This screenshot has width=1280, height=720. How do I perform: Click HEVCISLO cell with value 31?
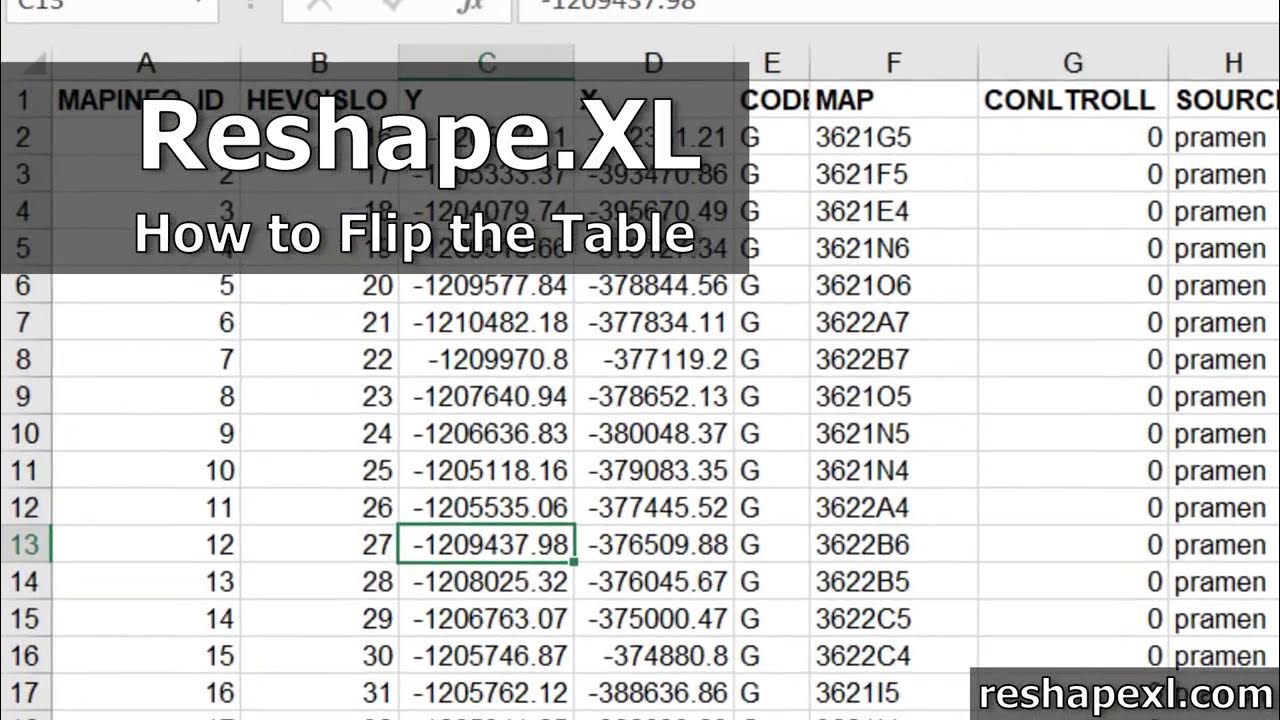pyautogui.click(x=320, y=693)
